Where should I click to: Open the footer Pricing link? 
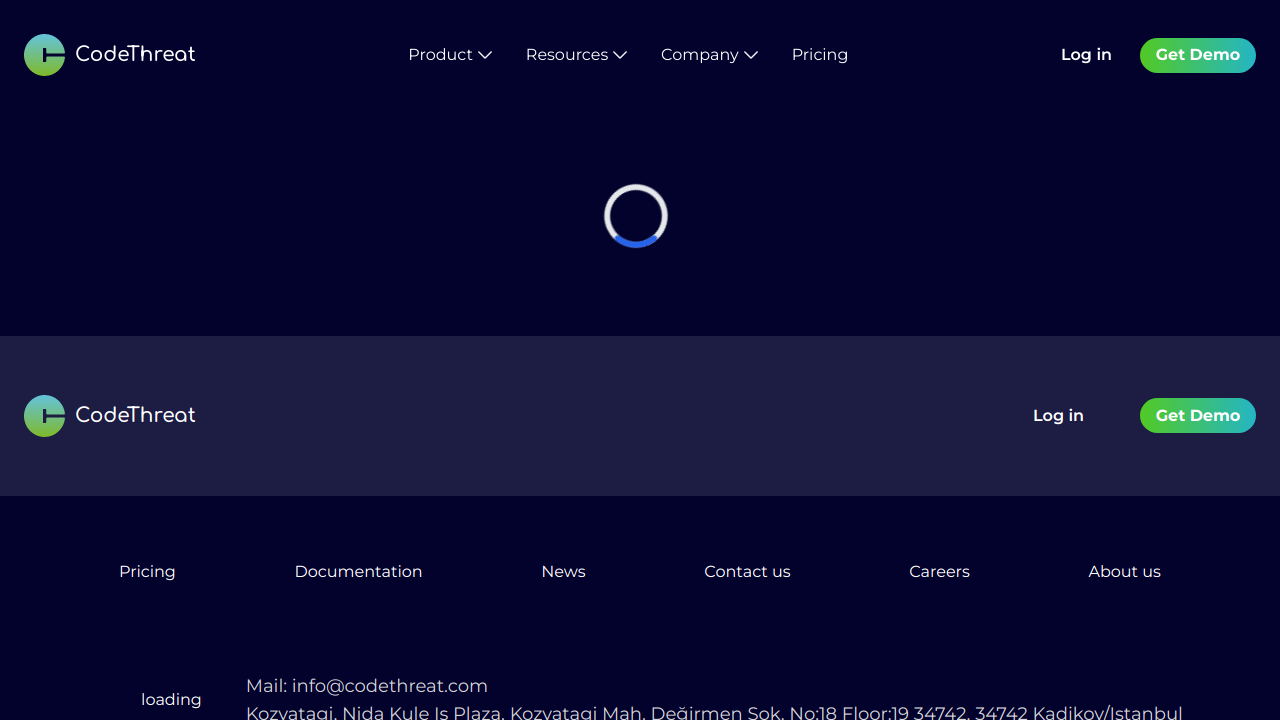point(147,572)
